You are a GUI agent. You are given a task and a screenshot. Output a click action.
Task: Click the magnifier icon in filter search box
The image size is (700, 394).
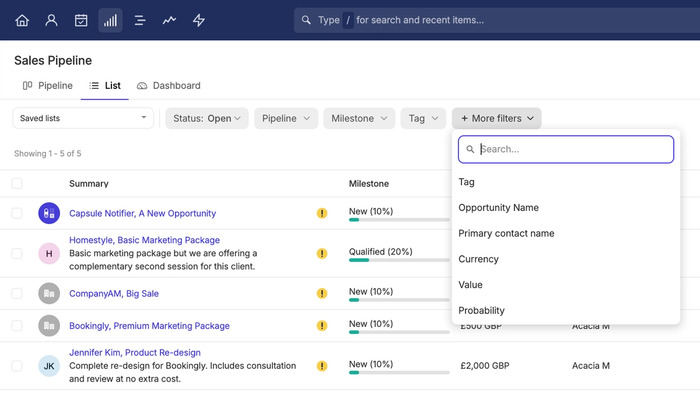click(x=470, y=149)
